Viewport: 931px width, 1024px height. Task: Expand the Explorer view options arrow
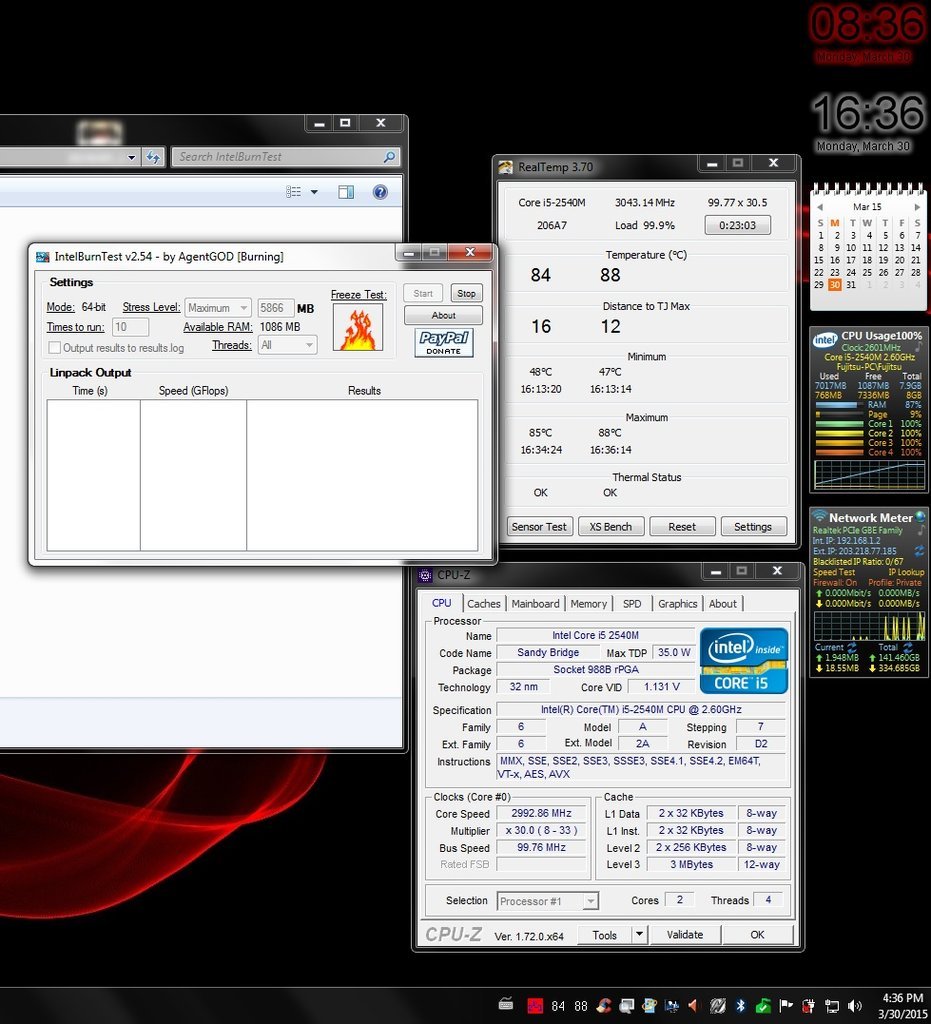pyautogui.click(x=314, y=192)
